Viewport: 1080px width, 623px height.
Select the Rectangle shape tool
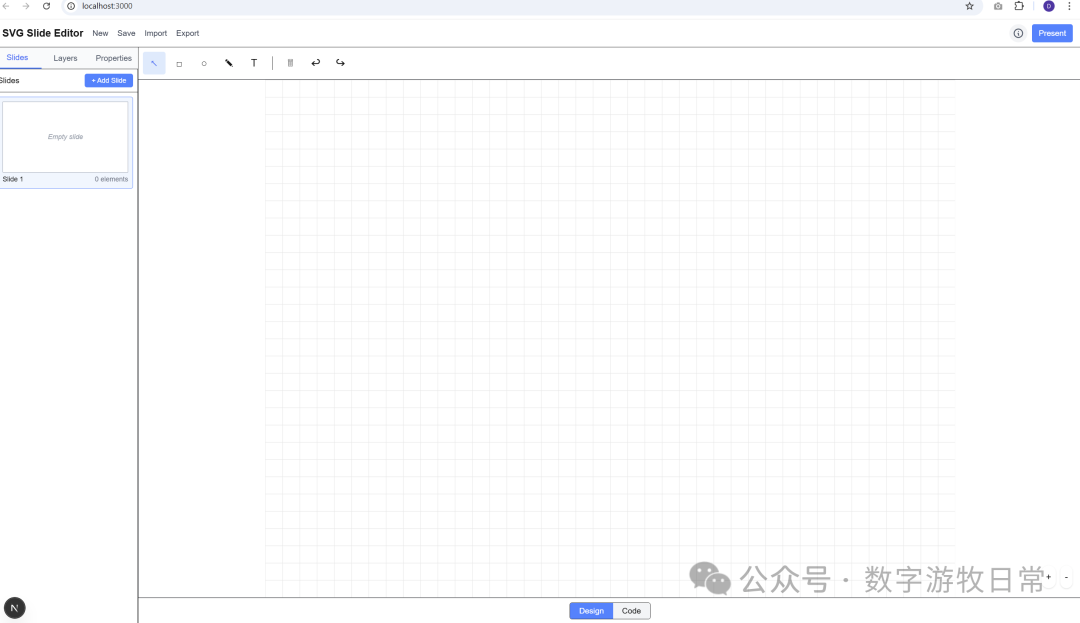[x=179, y=63]
